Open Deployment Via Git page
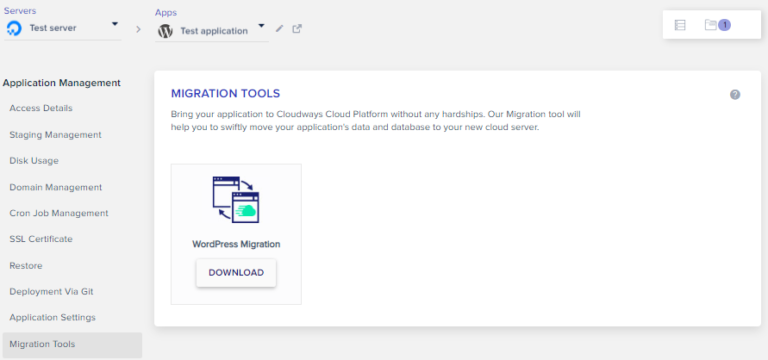768x360 pixels. coord(51,291)
